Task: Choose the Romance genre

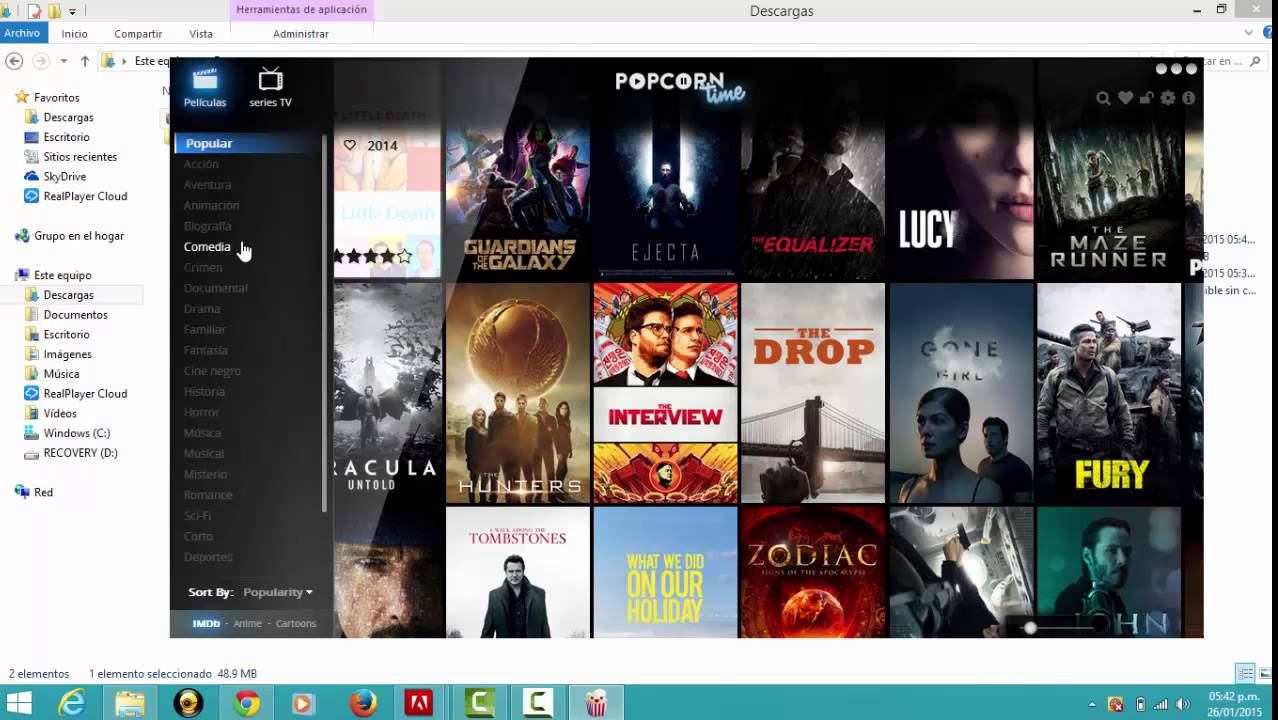Action: 208,495
